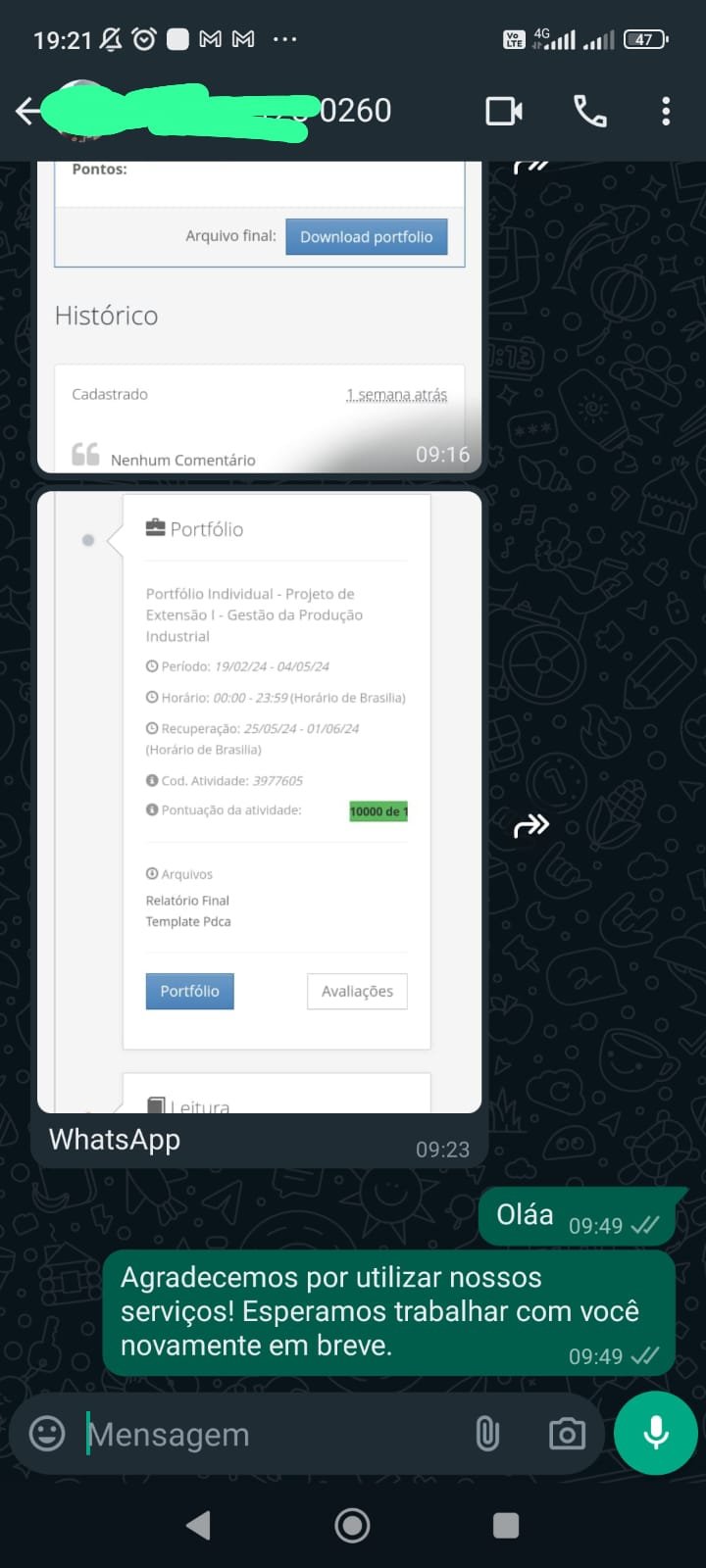Open the emoji picker
The height and width of the screenshot is (1568, 706).
47,1434
